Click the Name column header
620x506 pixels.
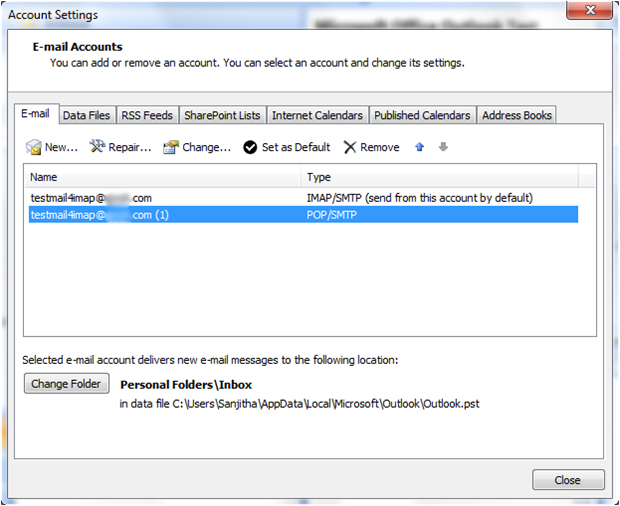point(163,177)
